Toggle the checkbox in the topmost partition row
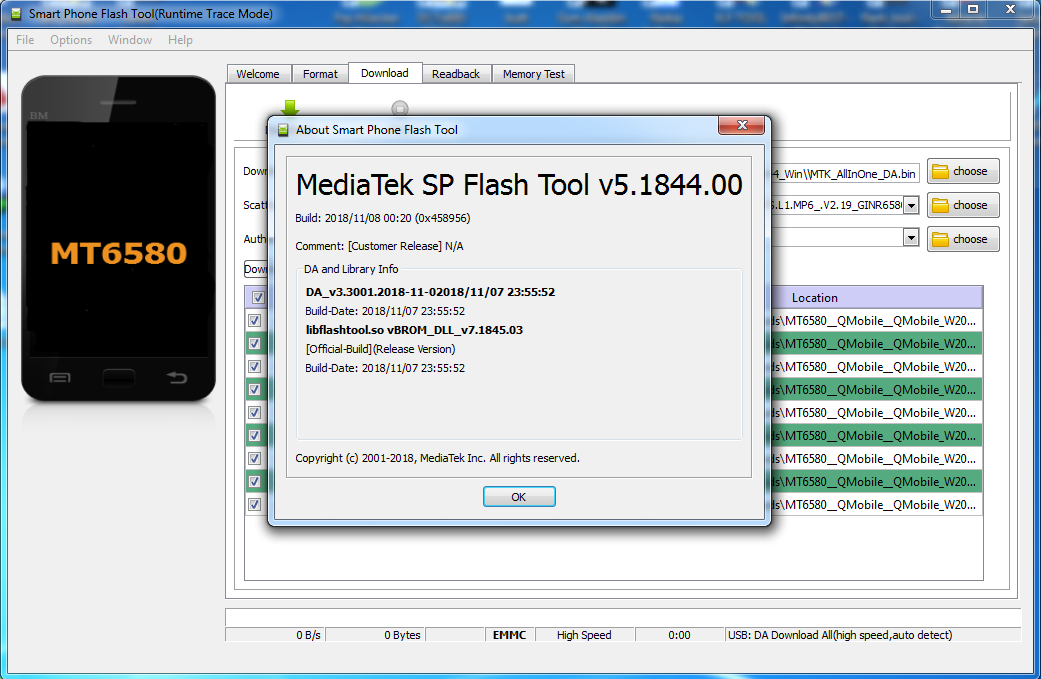Image resolution: width=1041 pixels, height=679 pixels. point(254,321)
